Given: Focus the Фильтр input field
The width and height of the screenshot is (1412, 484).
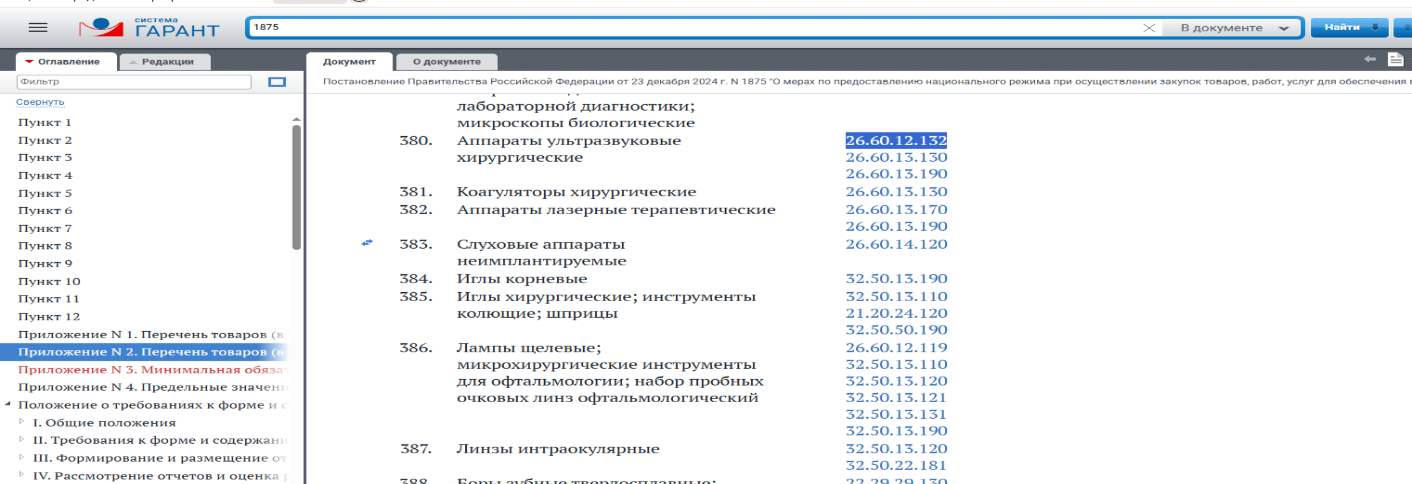Looking at the screenshot, I should (134, 82).
